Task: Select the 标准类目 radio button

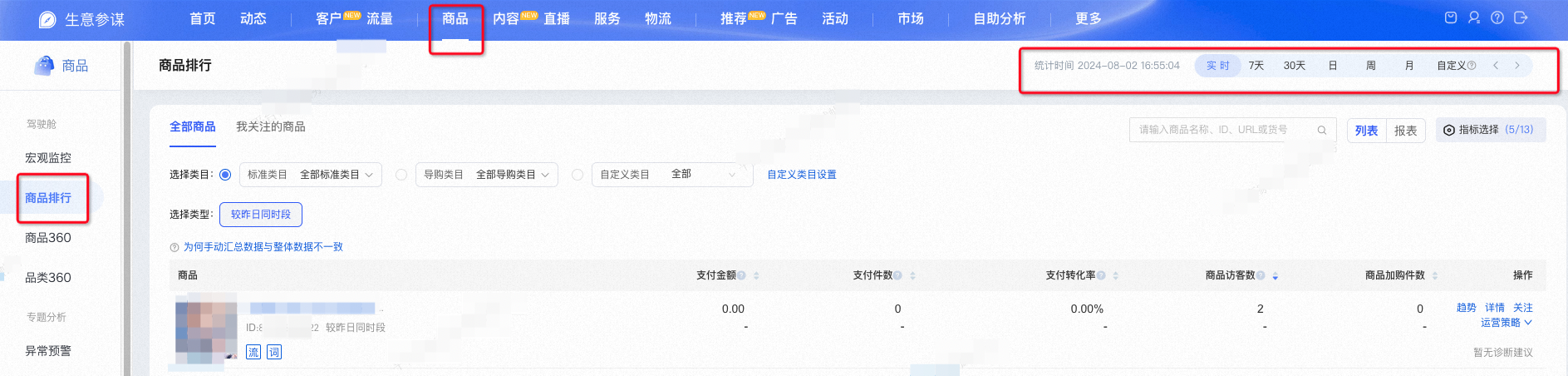Action: [225, 175]
